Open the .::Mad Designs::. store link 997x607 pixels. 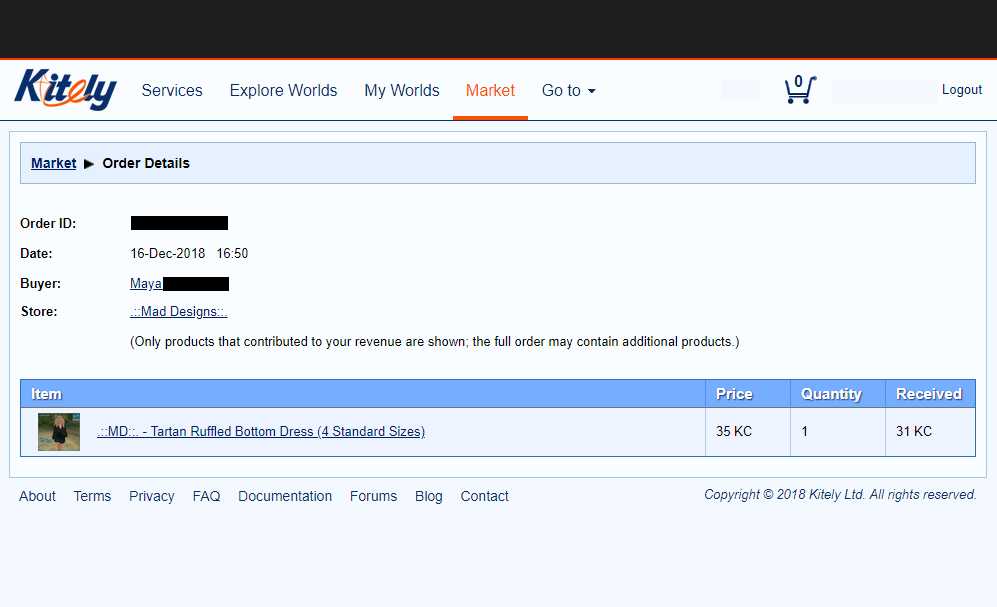click(179, 311)
